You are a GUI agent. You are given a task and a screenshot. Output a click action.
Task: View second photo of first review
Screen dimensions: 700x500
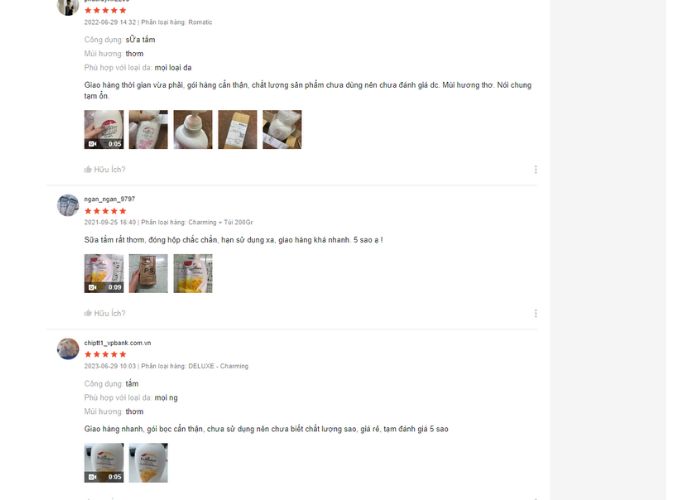pyautogui.click(x=148, y=129)
